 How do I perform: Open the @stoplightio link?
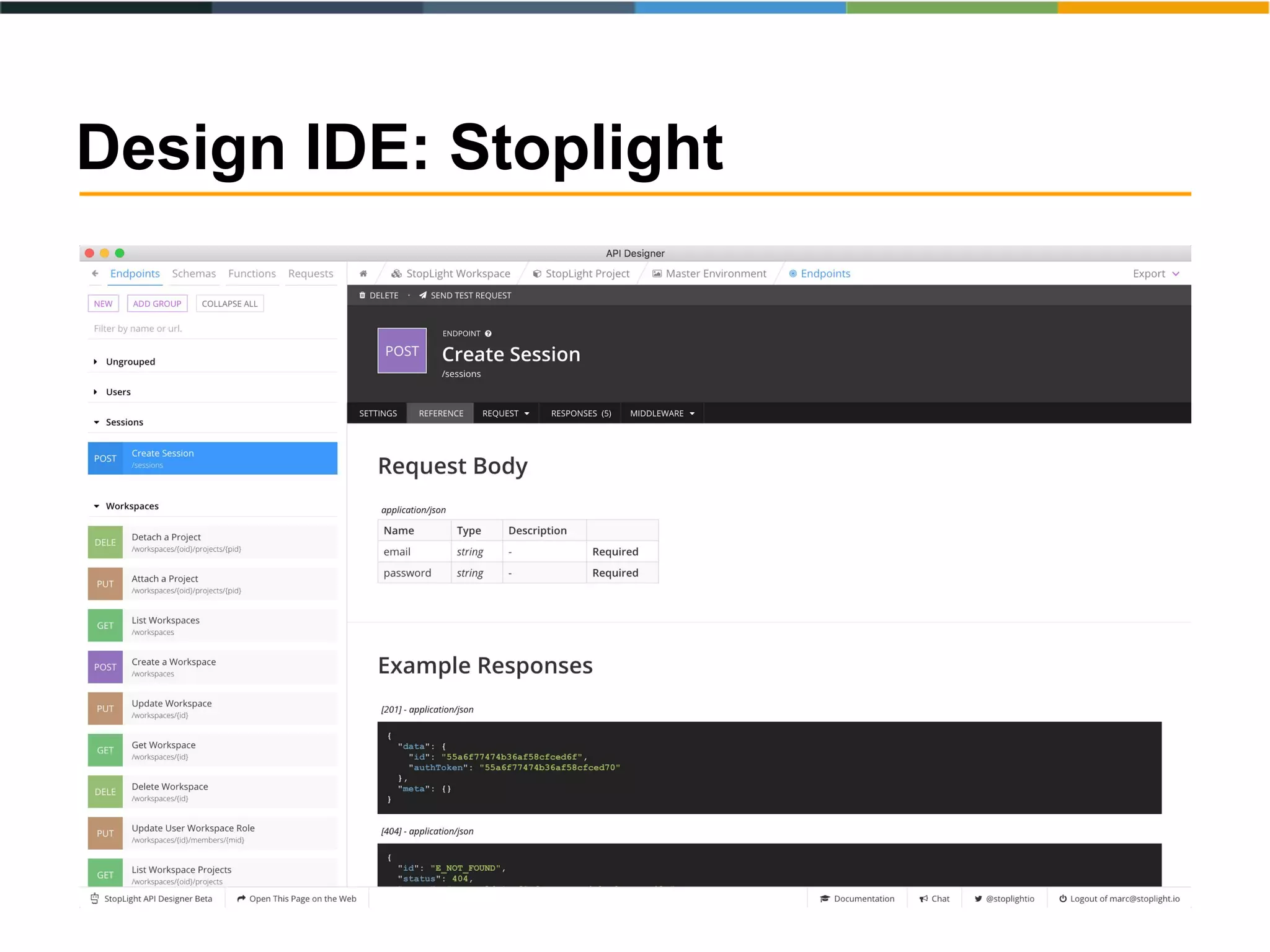pos(1004,899)
